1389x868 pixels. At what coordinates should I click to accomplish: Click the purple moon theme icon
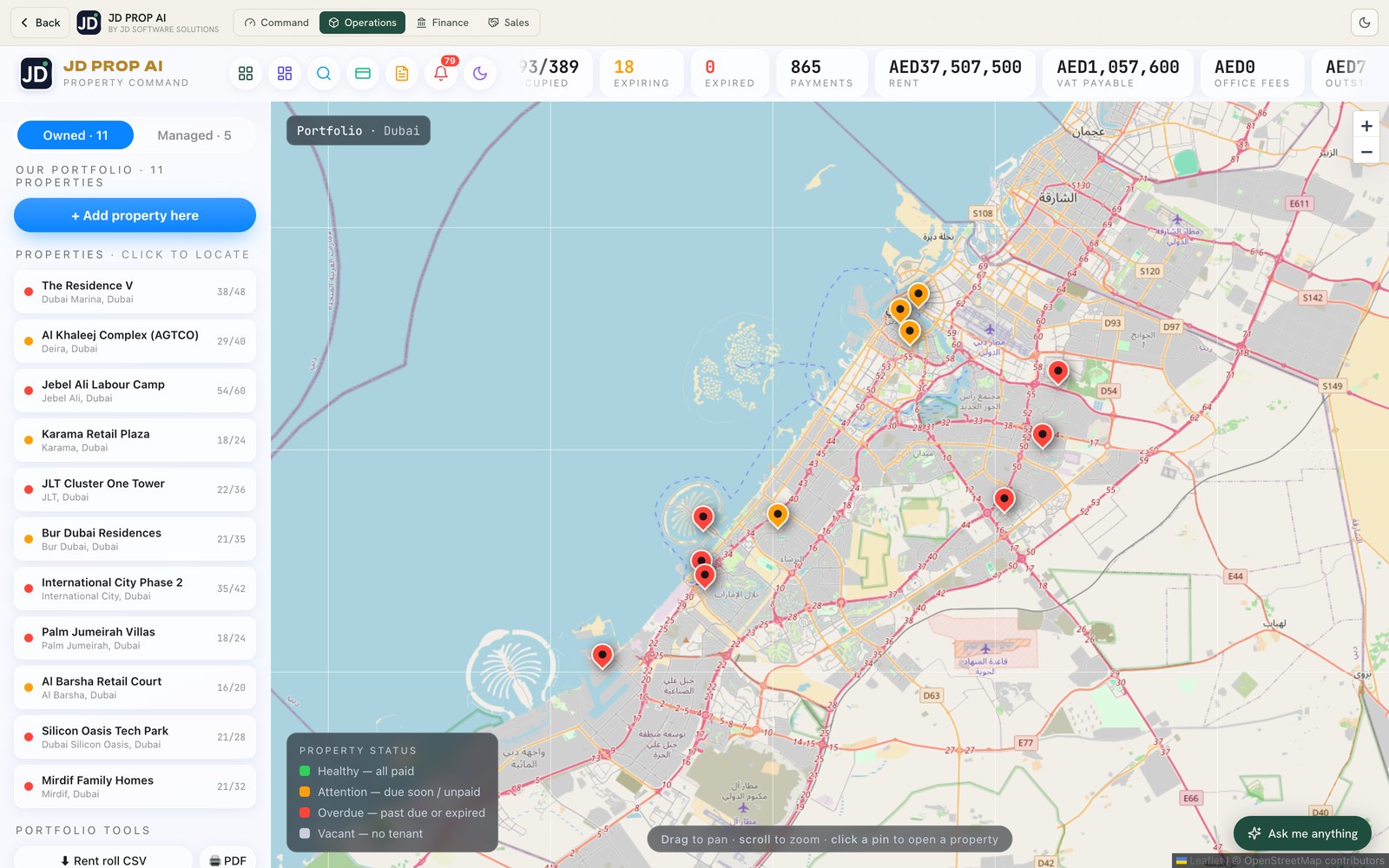[480, 74]
